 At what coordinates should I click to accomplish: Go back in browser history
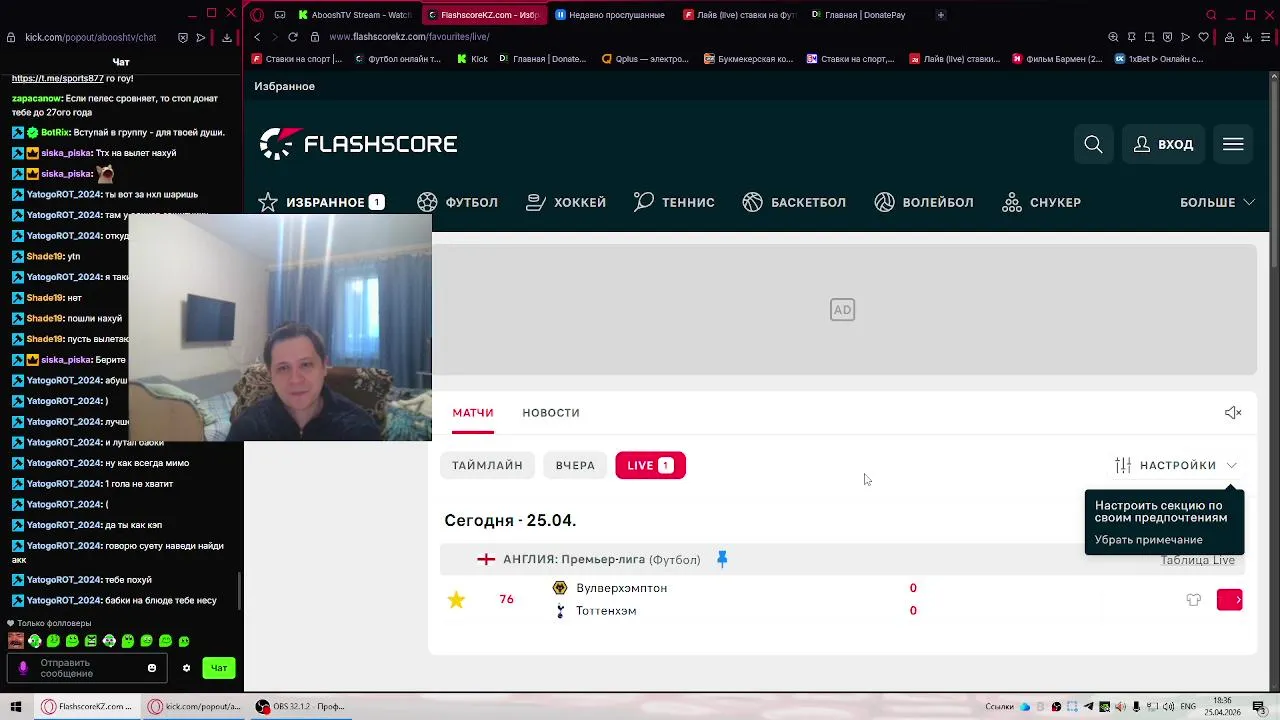257,37
